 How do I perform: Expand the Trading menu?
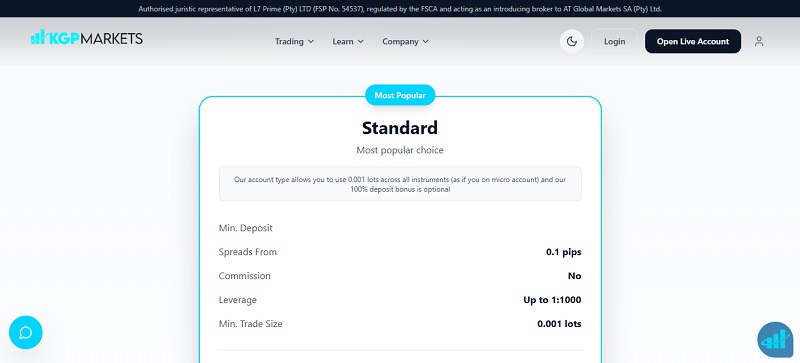(x=294, y=41)
